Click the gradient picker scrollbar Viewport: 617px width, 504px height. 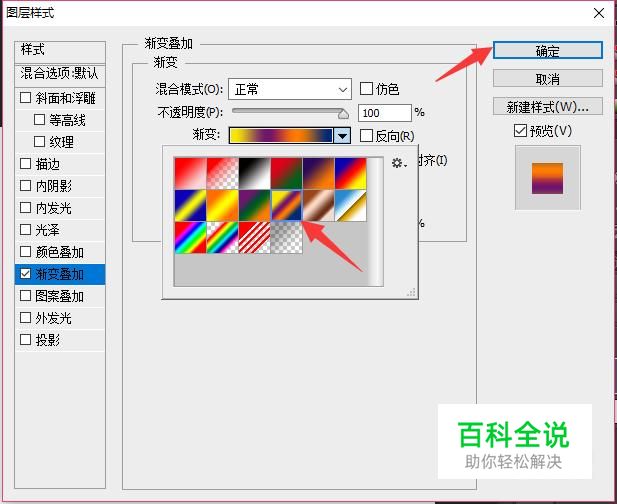pyautogui.click(x=376, y=221)
